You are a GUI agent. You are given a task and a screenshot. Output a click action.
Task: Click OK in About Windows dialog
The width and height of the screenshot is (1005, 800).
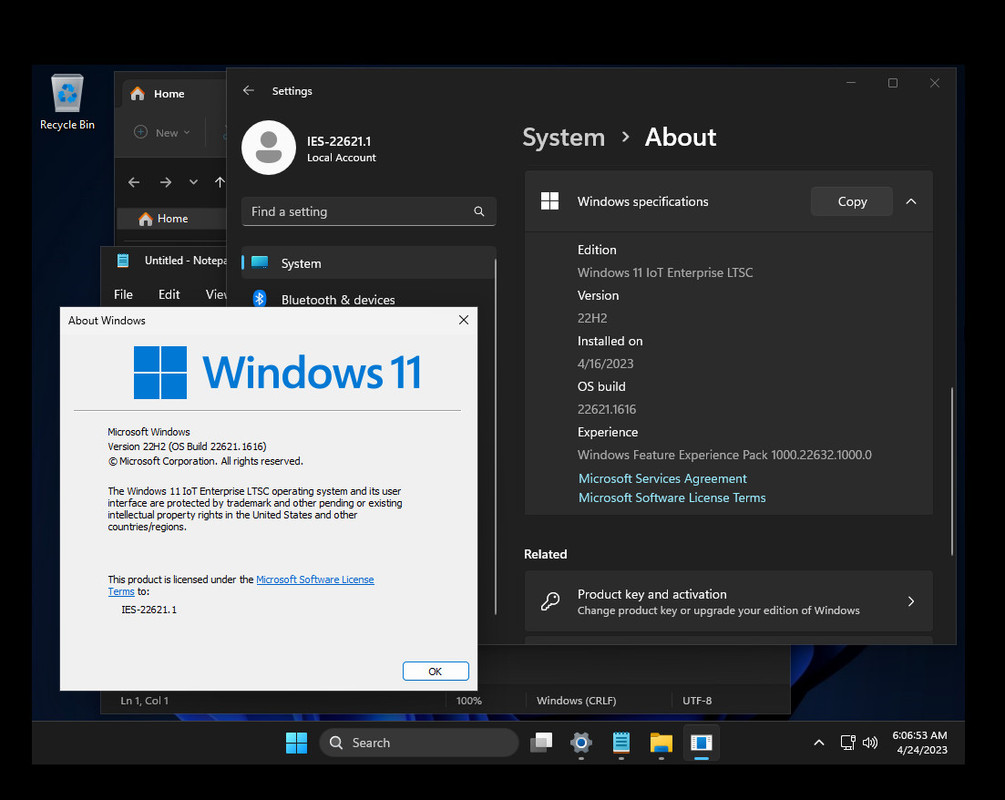click(435, 671)
